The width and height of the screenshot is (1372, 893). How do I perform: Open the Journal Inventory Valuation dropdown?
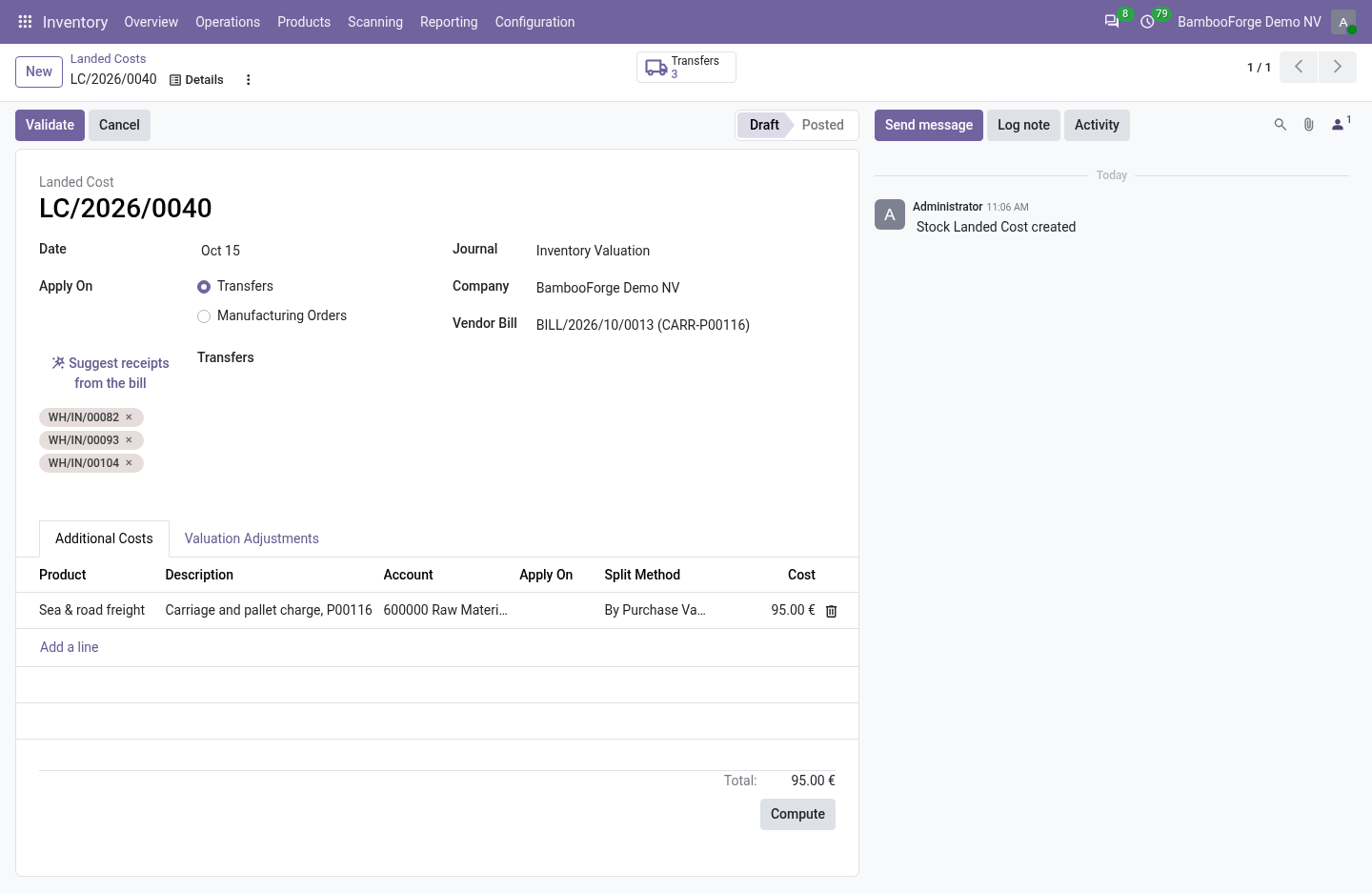click(685, 251)
